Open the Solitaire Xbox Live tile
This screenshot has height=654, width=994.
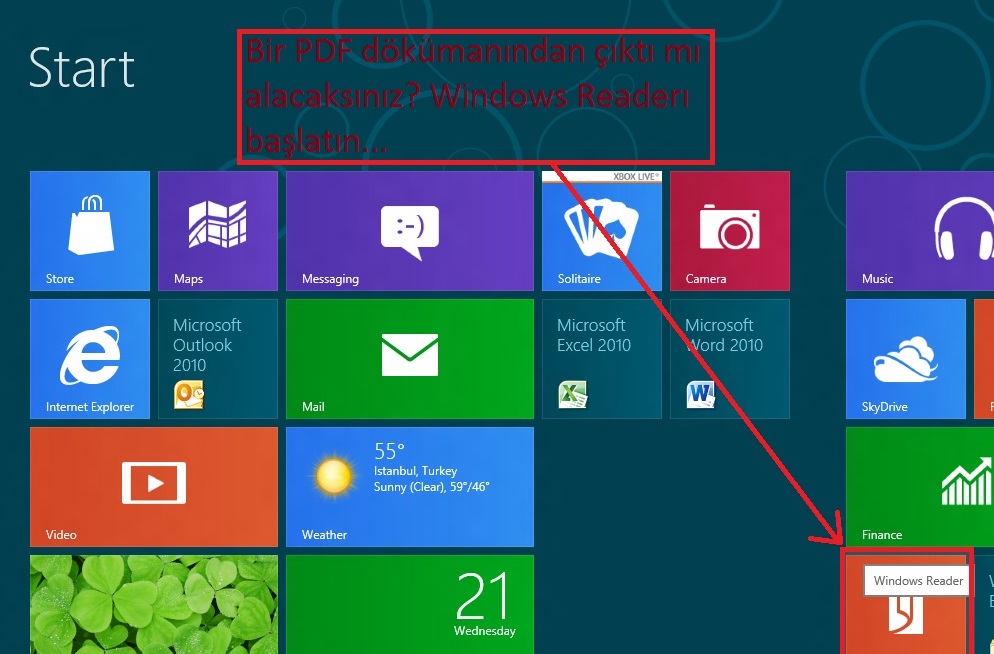(602, 231)
